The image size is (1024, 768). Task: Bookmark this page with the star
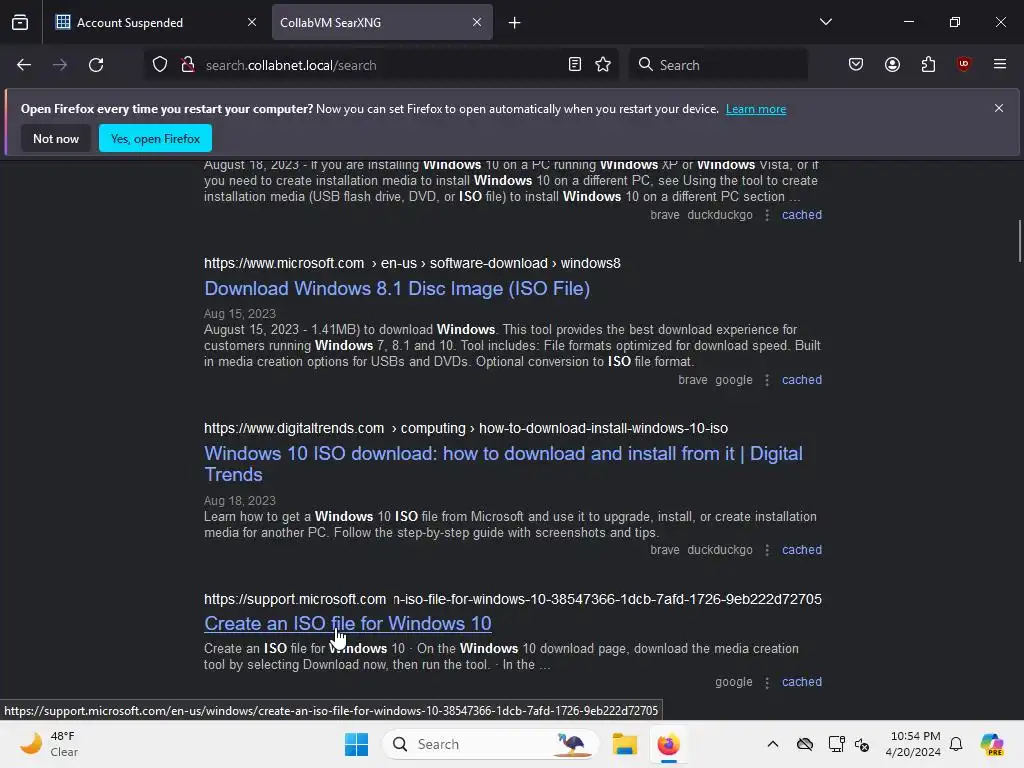(603, 65)
